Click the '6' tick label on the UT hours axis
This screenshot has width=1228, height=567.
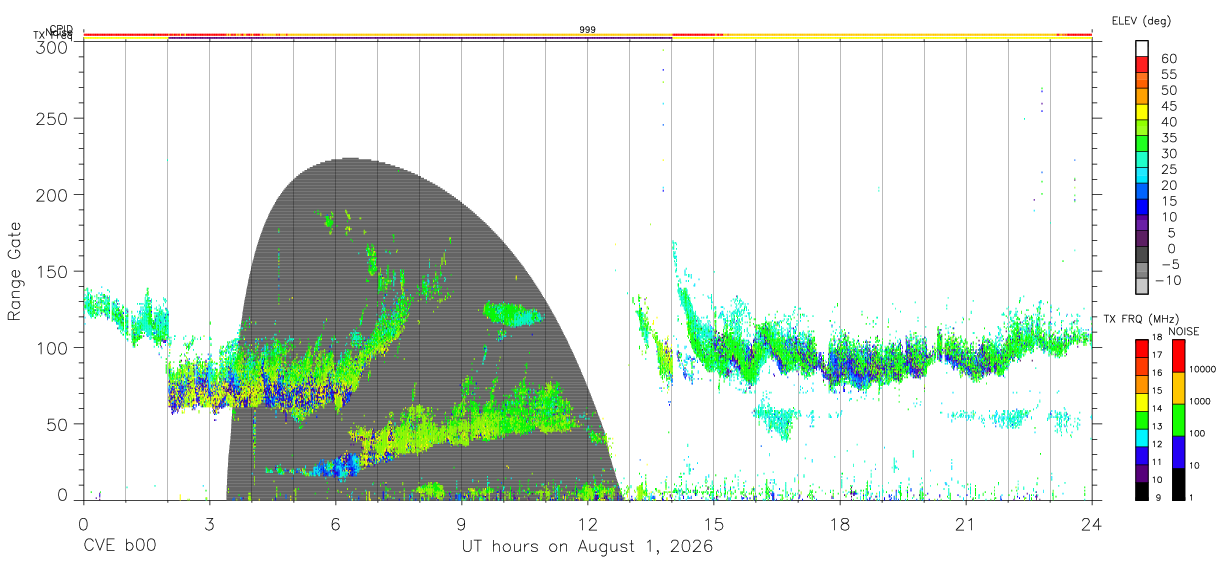coord(336,524)
